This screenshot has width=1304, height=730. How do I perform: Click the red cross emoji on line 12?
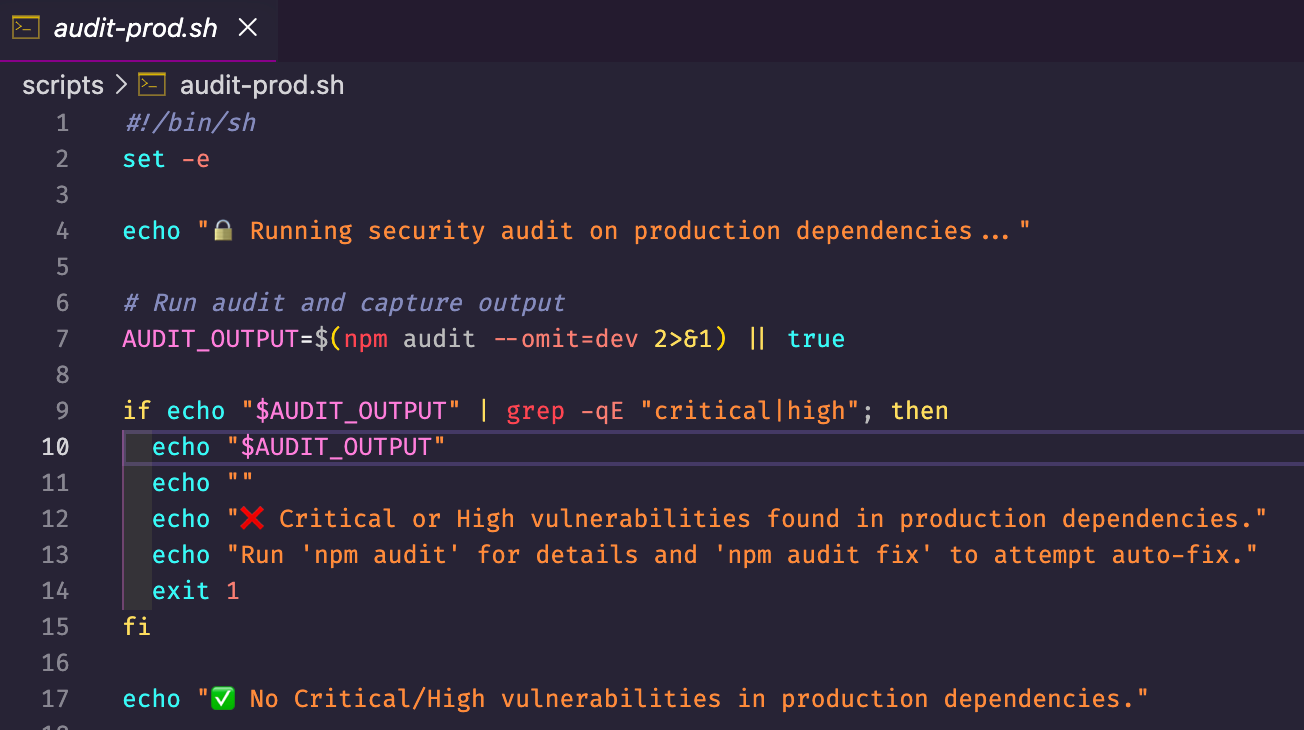(252, 518)
